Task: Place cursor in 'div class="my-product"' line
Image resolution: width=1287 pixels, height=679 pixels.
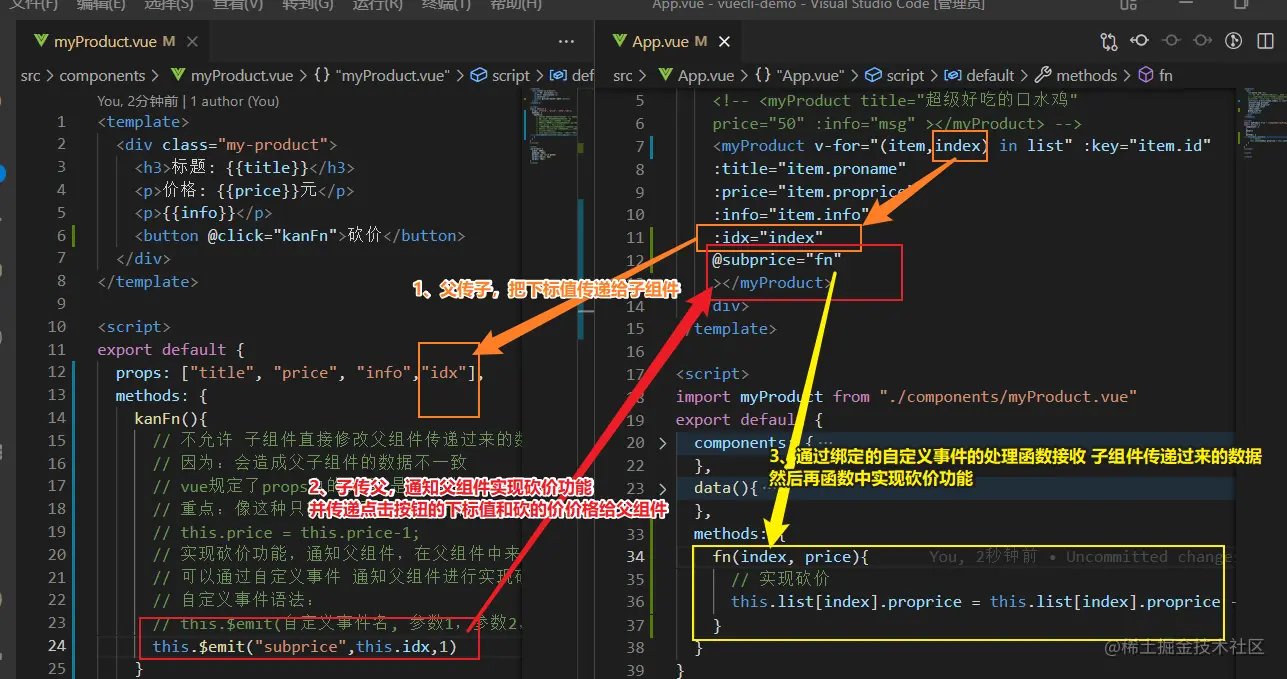Action: pyautogui.click(x=226, y=145)
